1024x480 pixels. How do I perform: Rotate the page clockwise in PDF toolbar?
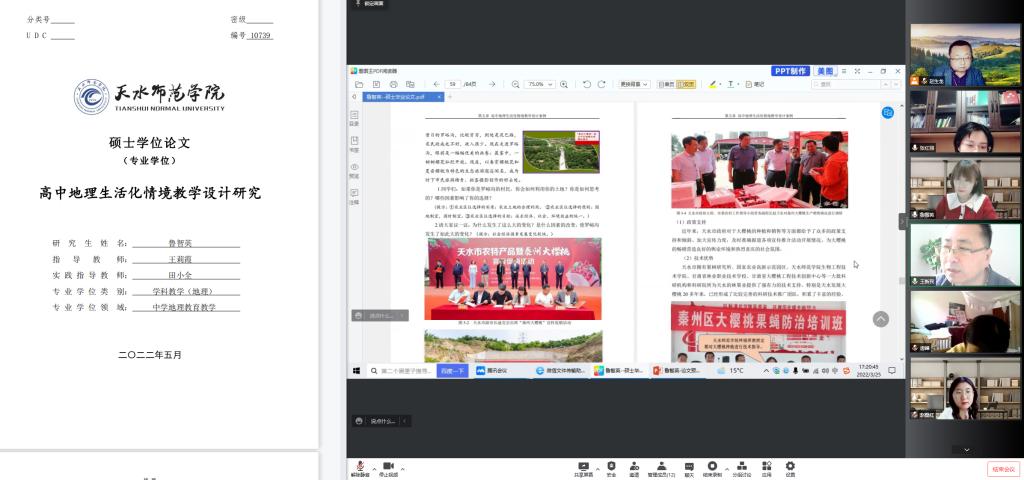602,84
